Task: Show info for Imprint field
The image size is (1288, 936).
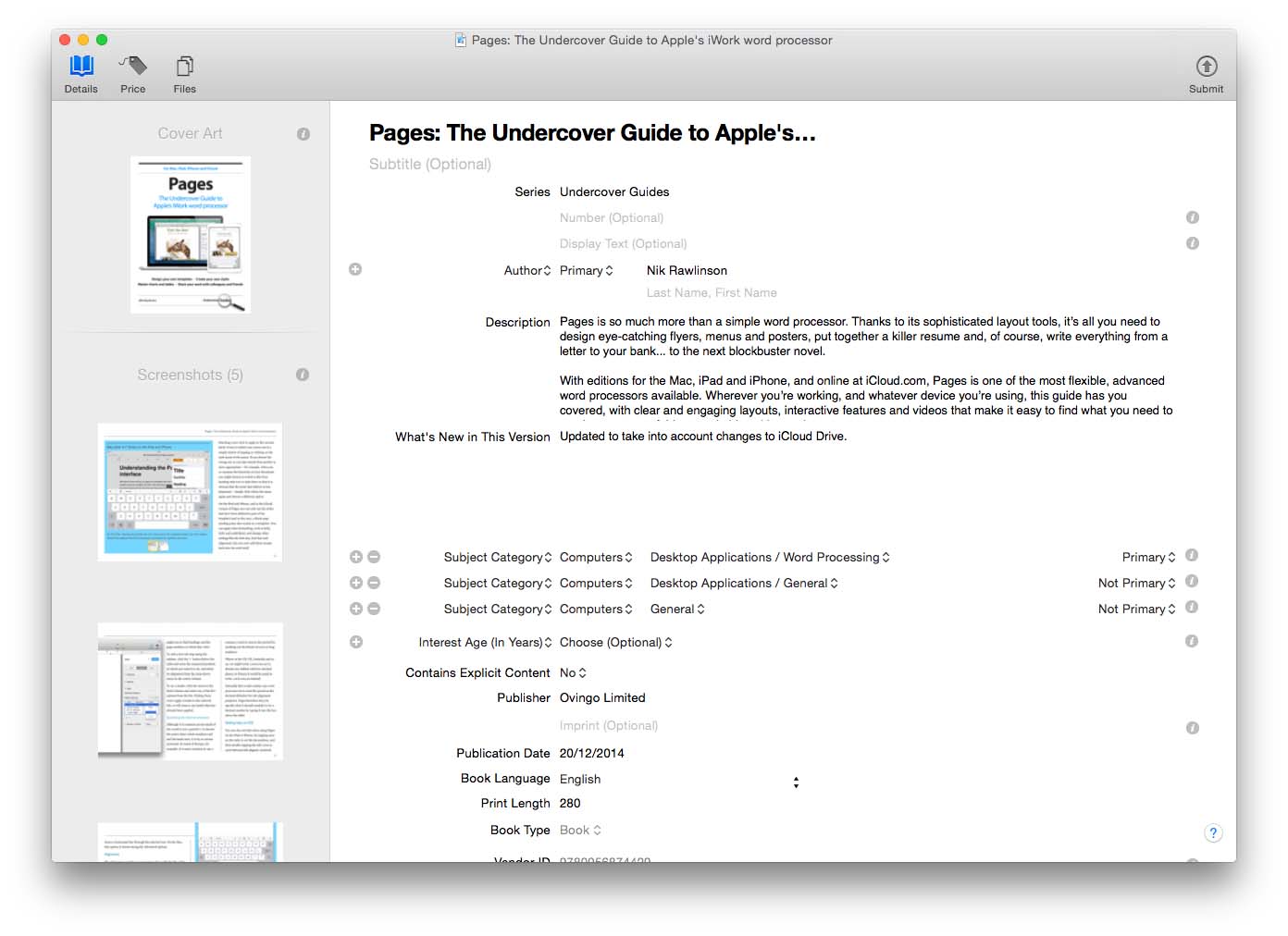Action: point(1193,728)
